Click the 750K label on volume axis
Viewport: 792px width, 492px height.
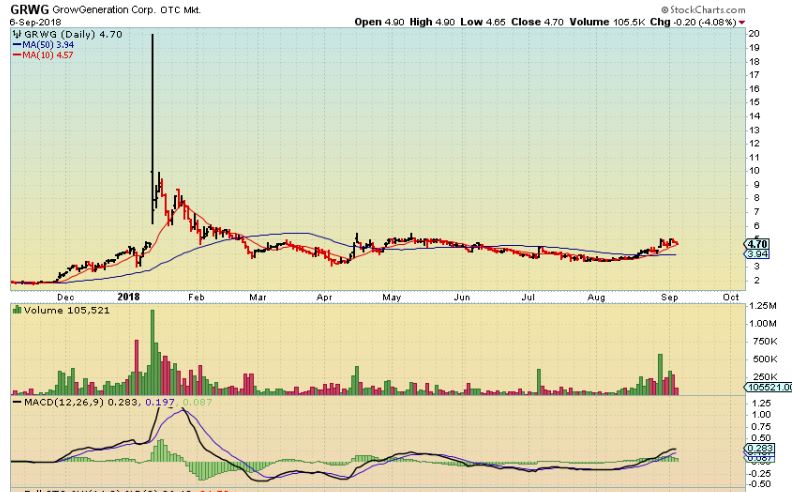tap(764, 341)
